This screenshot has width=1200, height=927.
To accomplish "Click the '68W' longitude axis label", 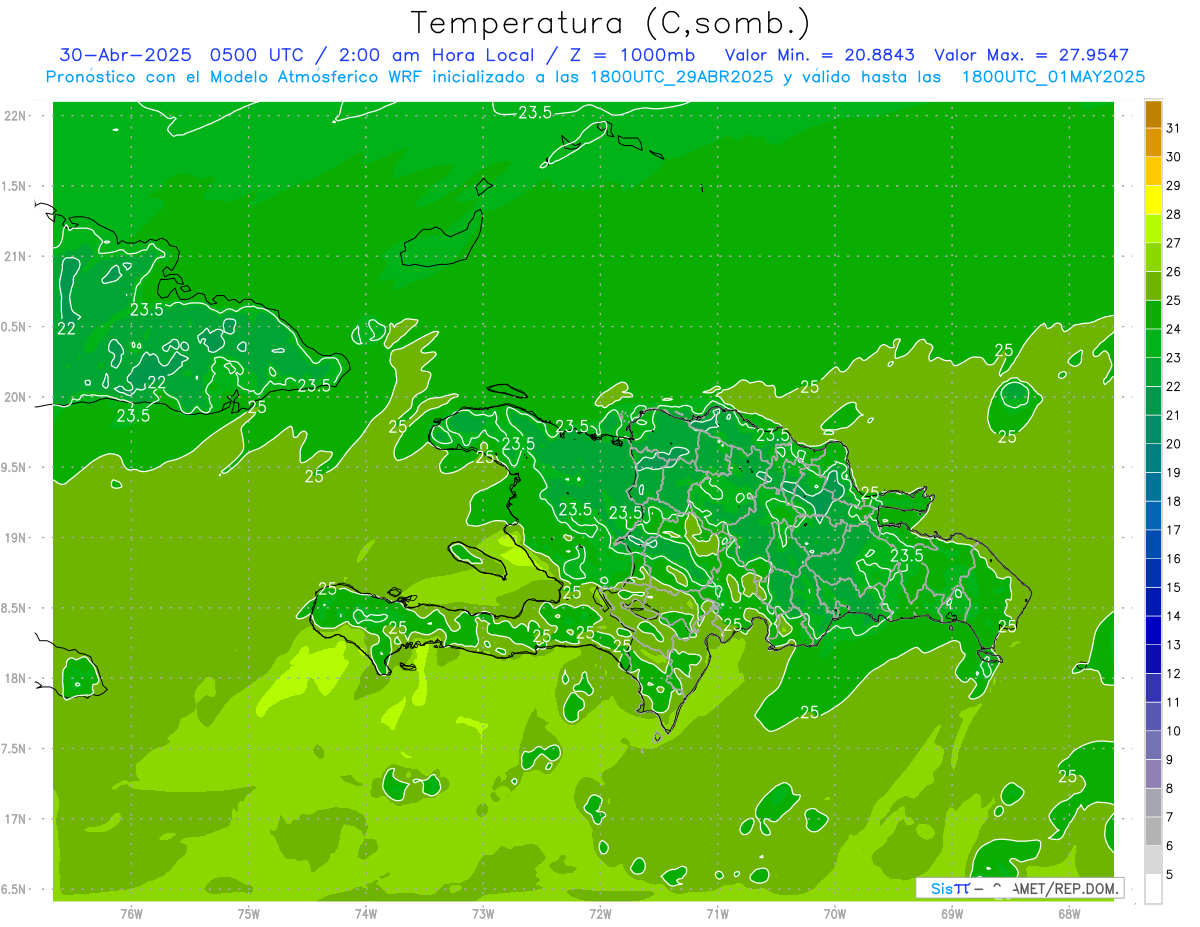I will (x=1069, y=914).
